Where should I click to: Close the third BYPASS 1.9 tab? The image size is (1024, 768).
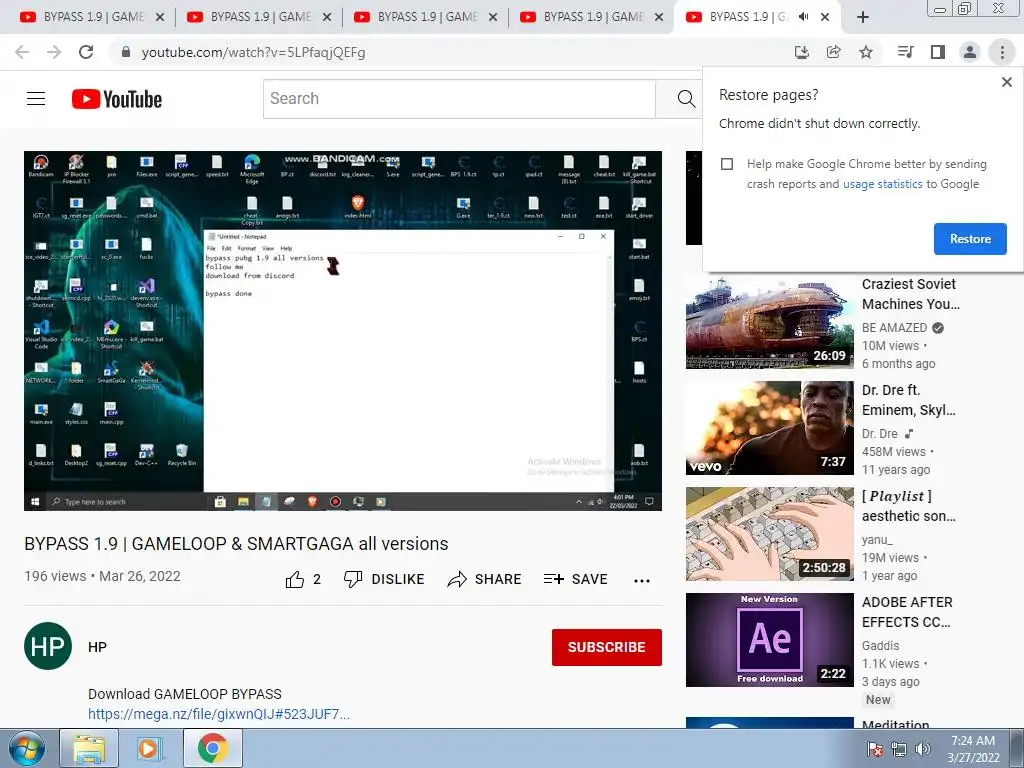click(x=493, y=18)
